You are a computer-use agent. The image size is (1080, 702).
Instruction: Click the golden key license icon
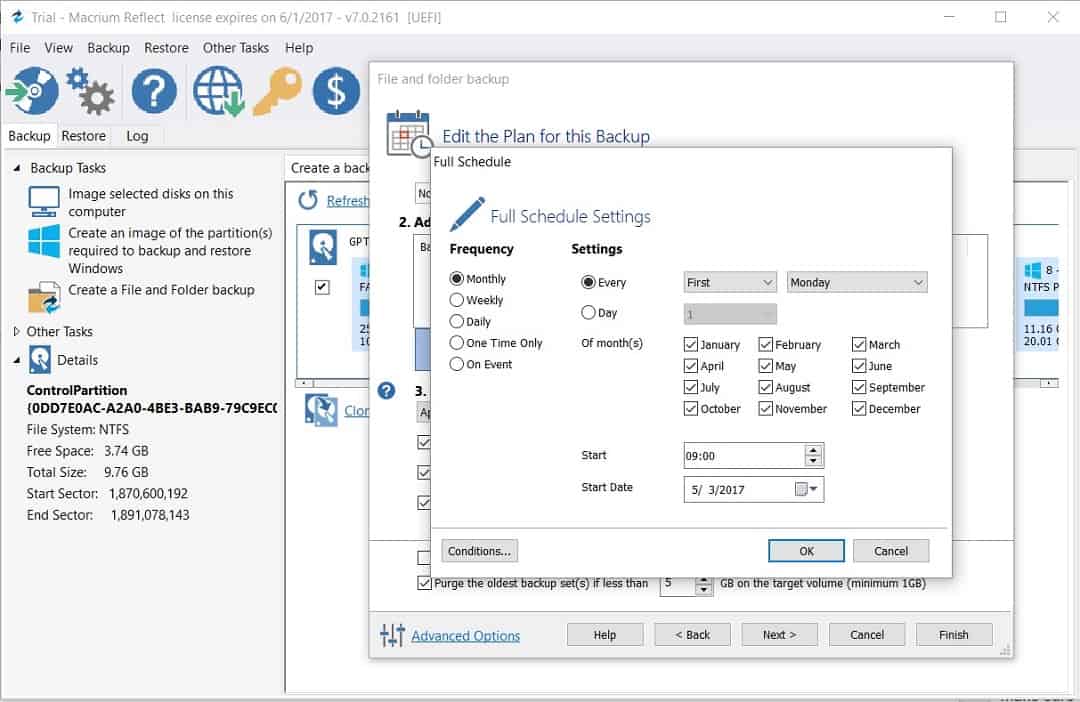[x=278, y=91]
